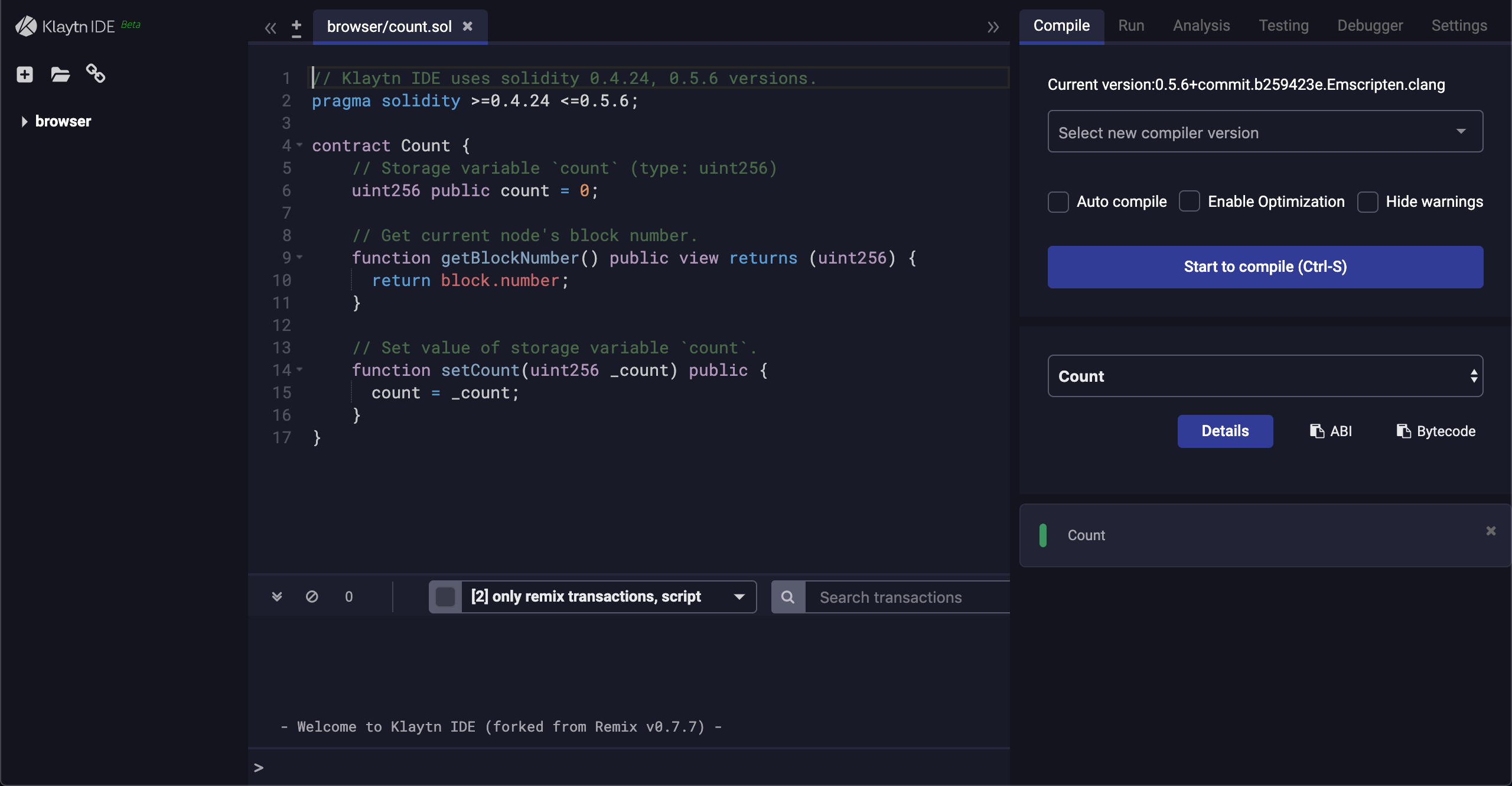Collapse left panel with double chevron

pyautogui.click(x=271, y=27)
